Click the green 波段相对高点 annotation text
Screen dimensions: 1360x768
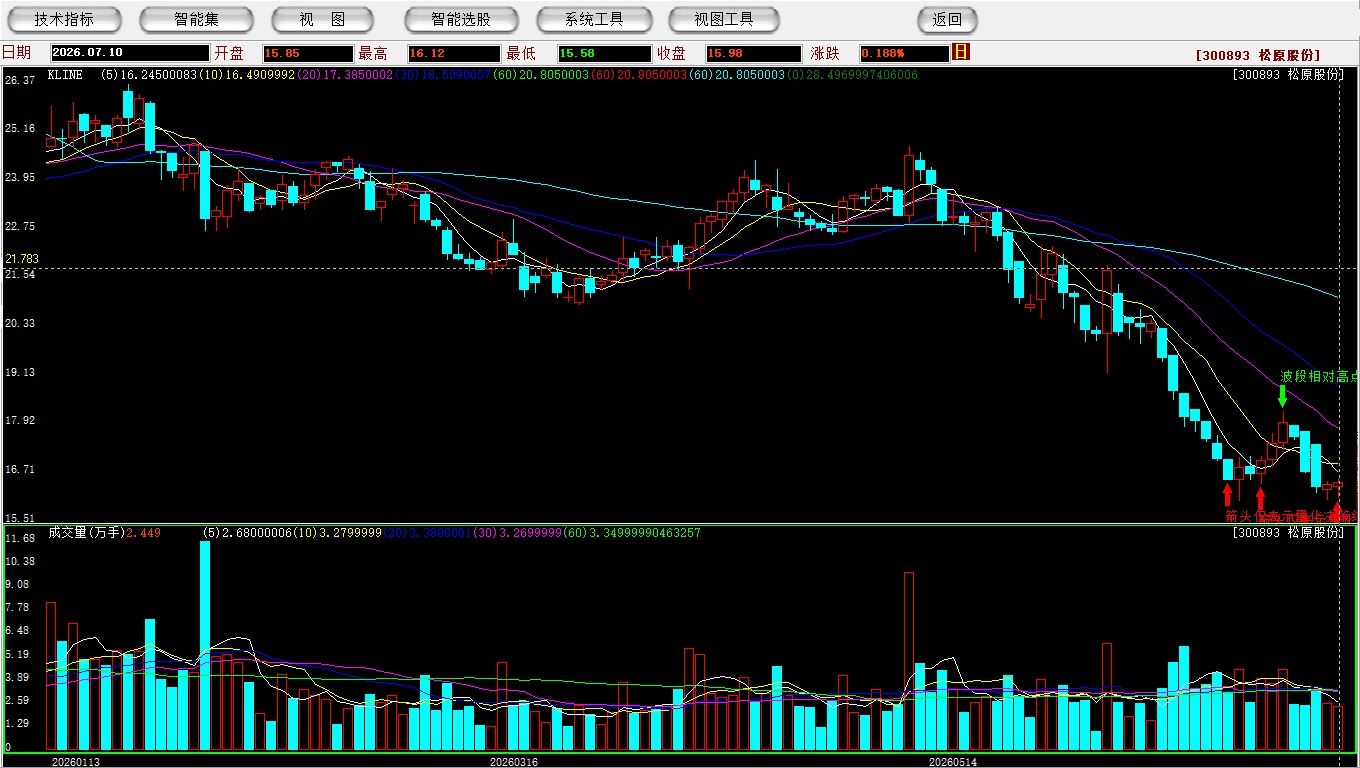[1319, 377]
